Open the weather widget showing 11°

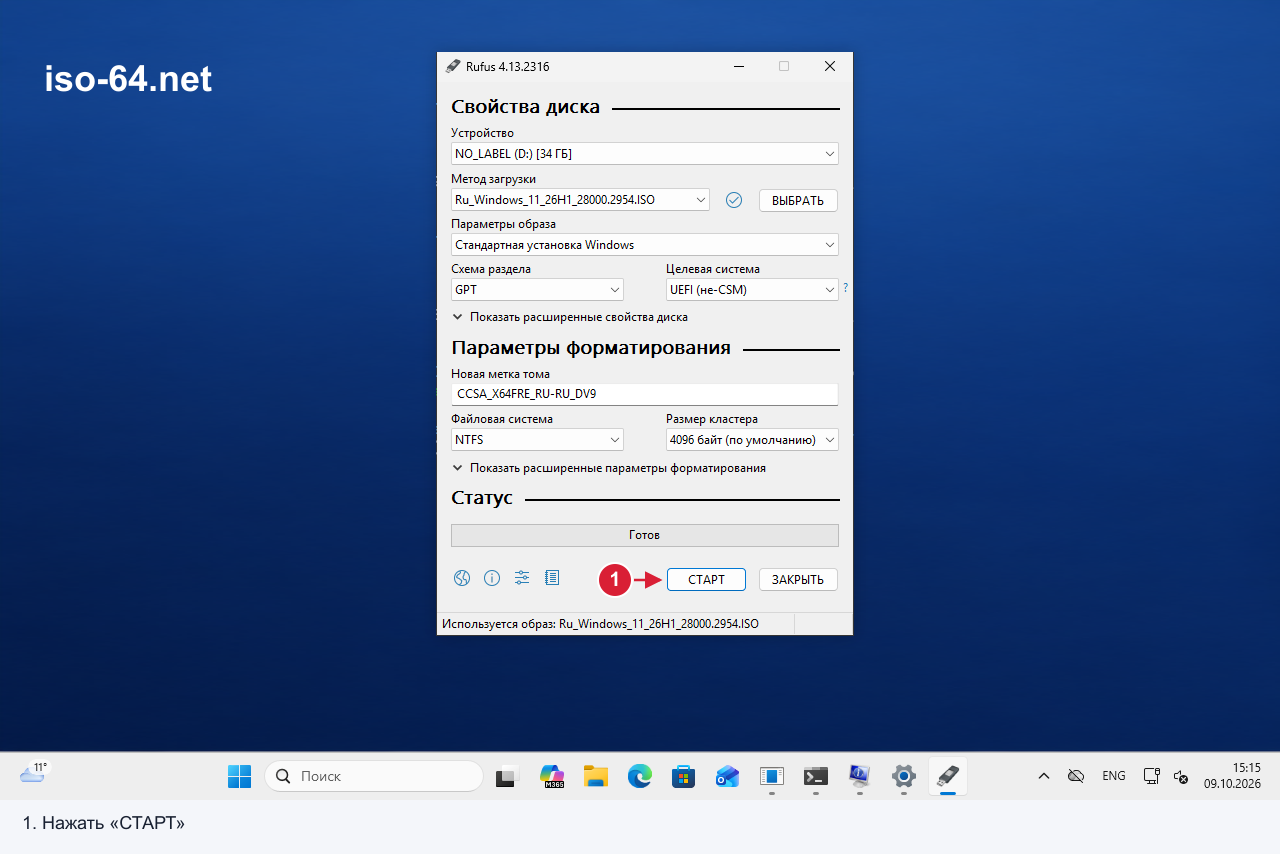34,773
